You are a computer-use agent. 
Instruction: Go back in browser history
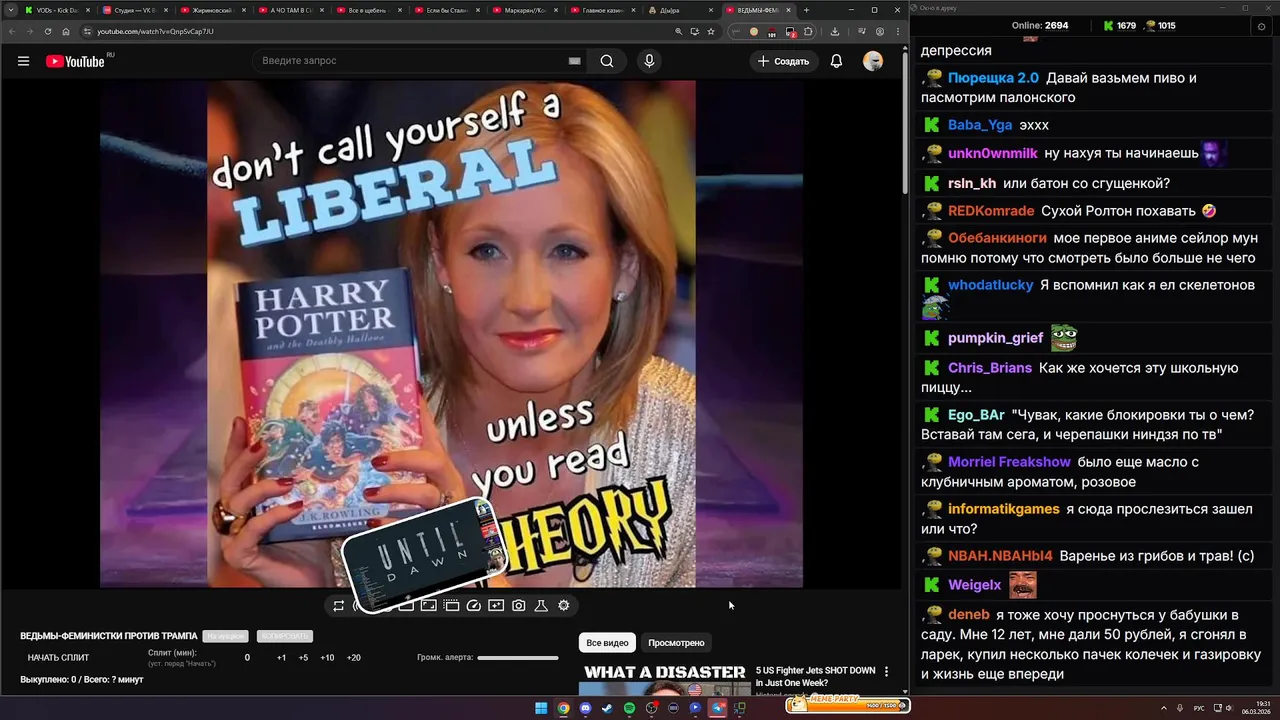(12, 31)
